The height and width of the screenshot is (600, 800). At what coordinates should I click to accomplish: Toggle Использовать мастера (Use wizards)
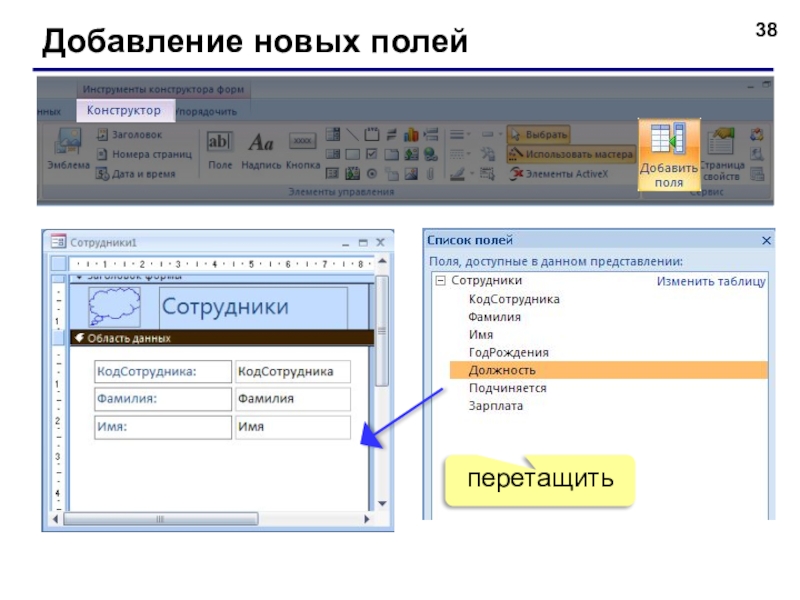[571, 154]
